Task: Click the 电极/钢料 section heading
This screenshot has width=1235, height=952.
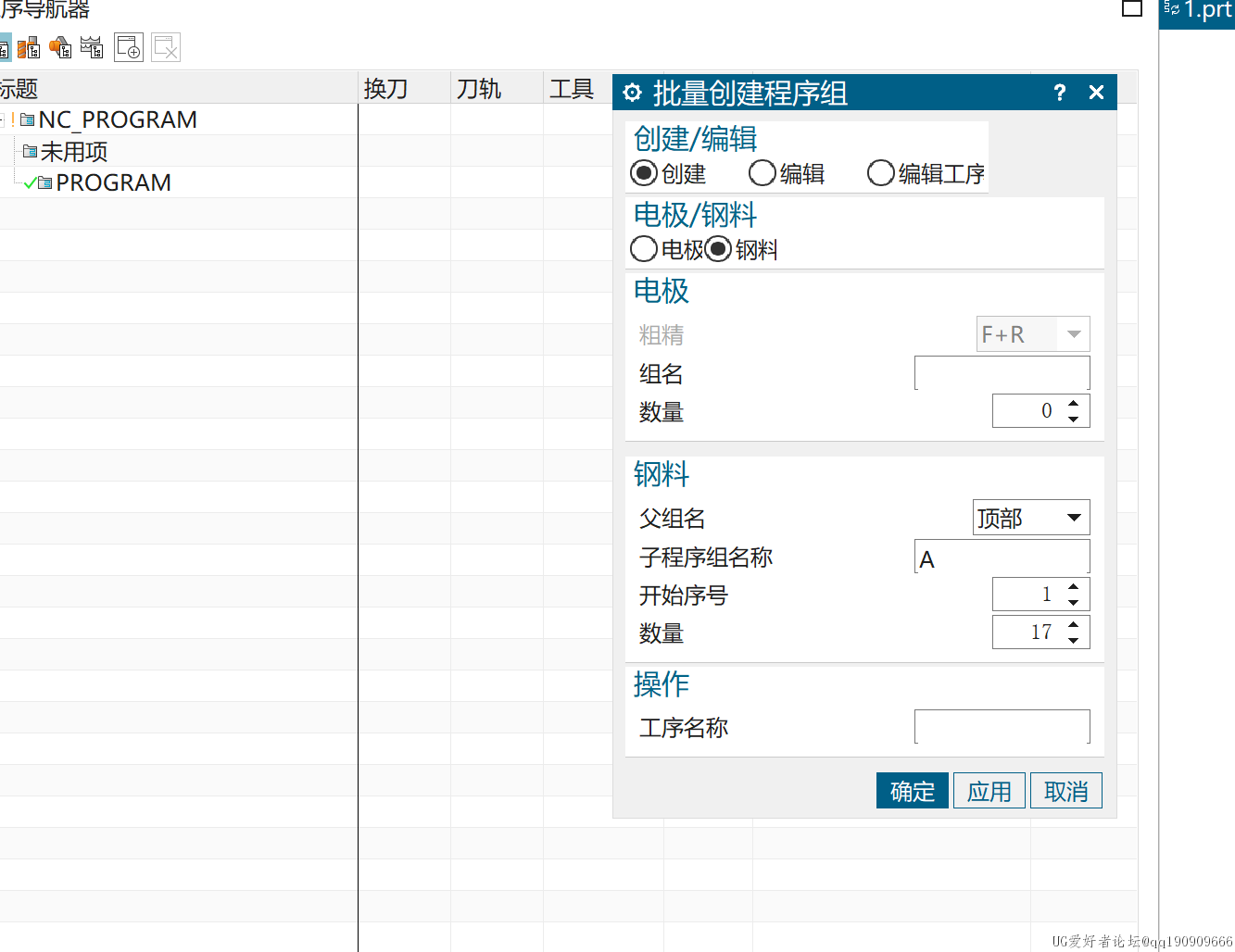Action: (696, 215)
